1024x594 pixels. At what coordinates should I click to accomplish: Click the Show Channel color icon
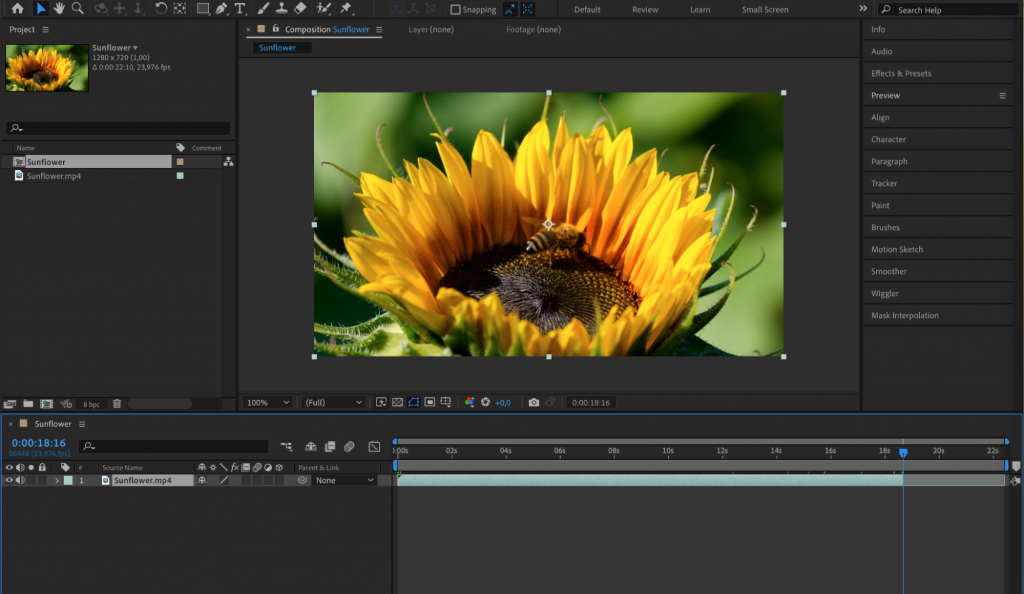coord(470,402)
